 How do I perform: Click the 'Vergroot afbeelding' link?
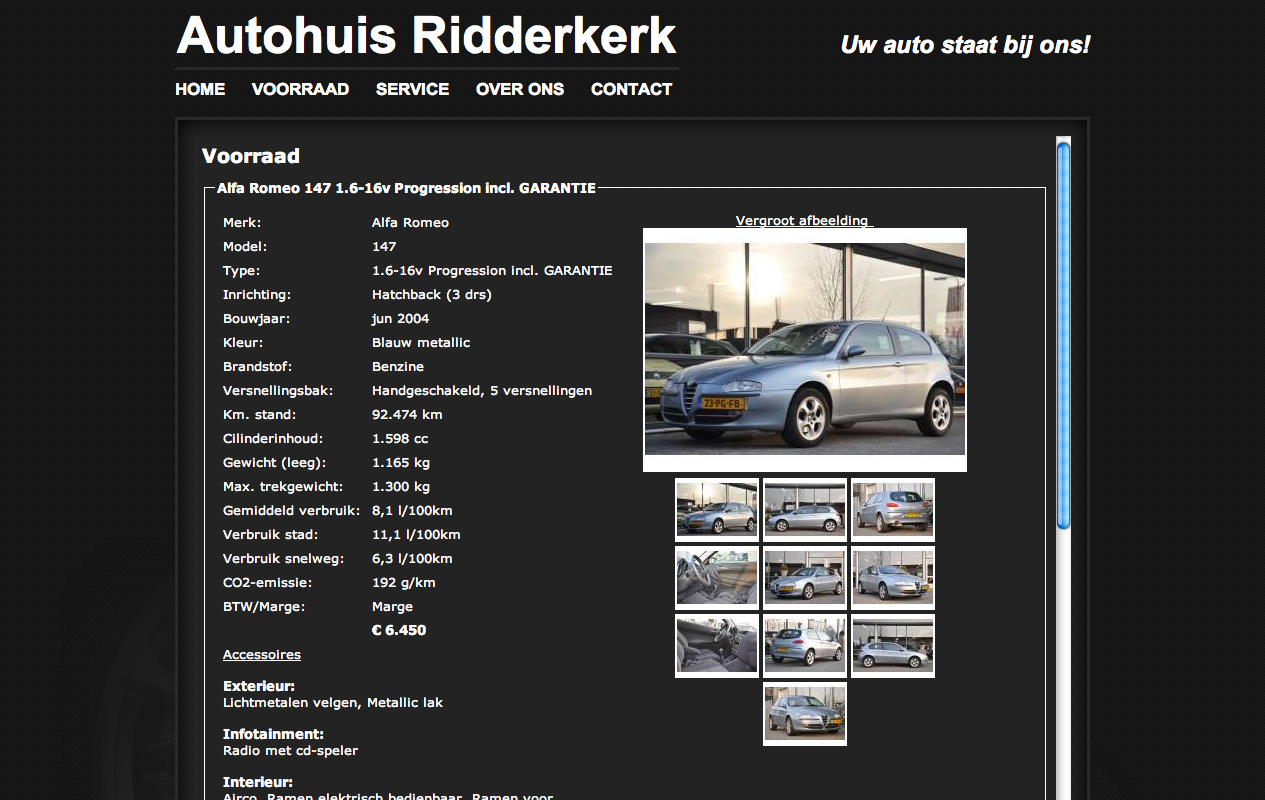tap(804, 220)
